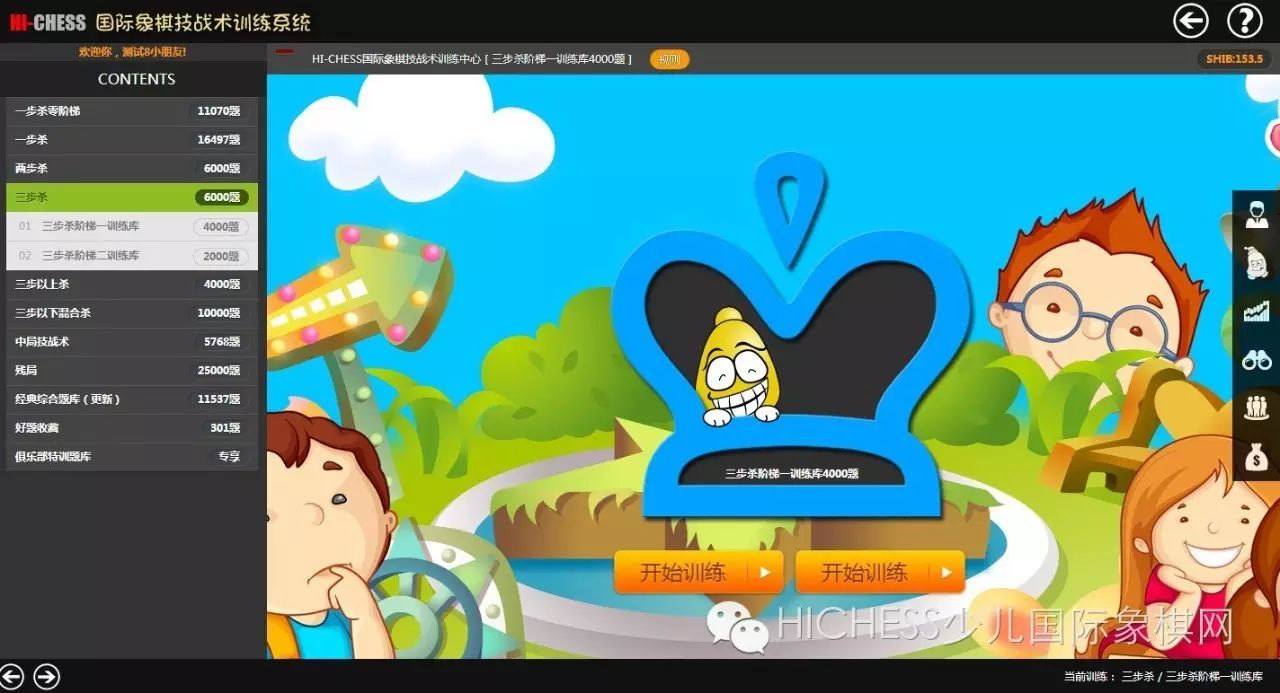Click the 2000题 badge of 三步杀阶梯二训练库
The width and height of the screenshot is (1280, 693).
click(221, 256)
